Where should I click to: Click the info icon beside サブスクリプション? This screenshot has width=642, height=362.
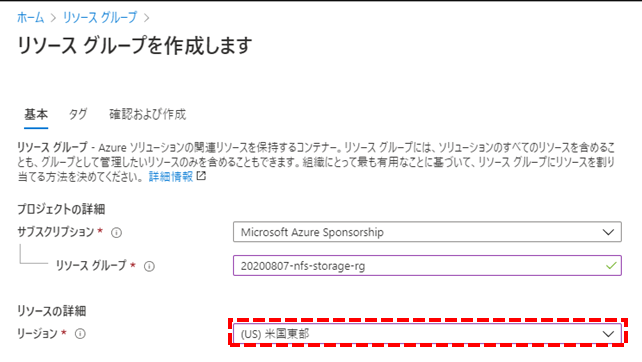pyautogui.click(x=117, y=233)
